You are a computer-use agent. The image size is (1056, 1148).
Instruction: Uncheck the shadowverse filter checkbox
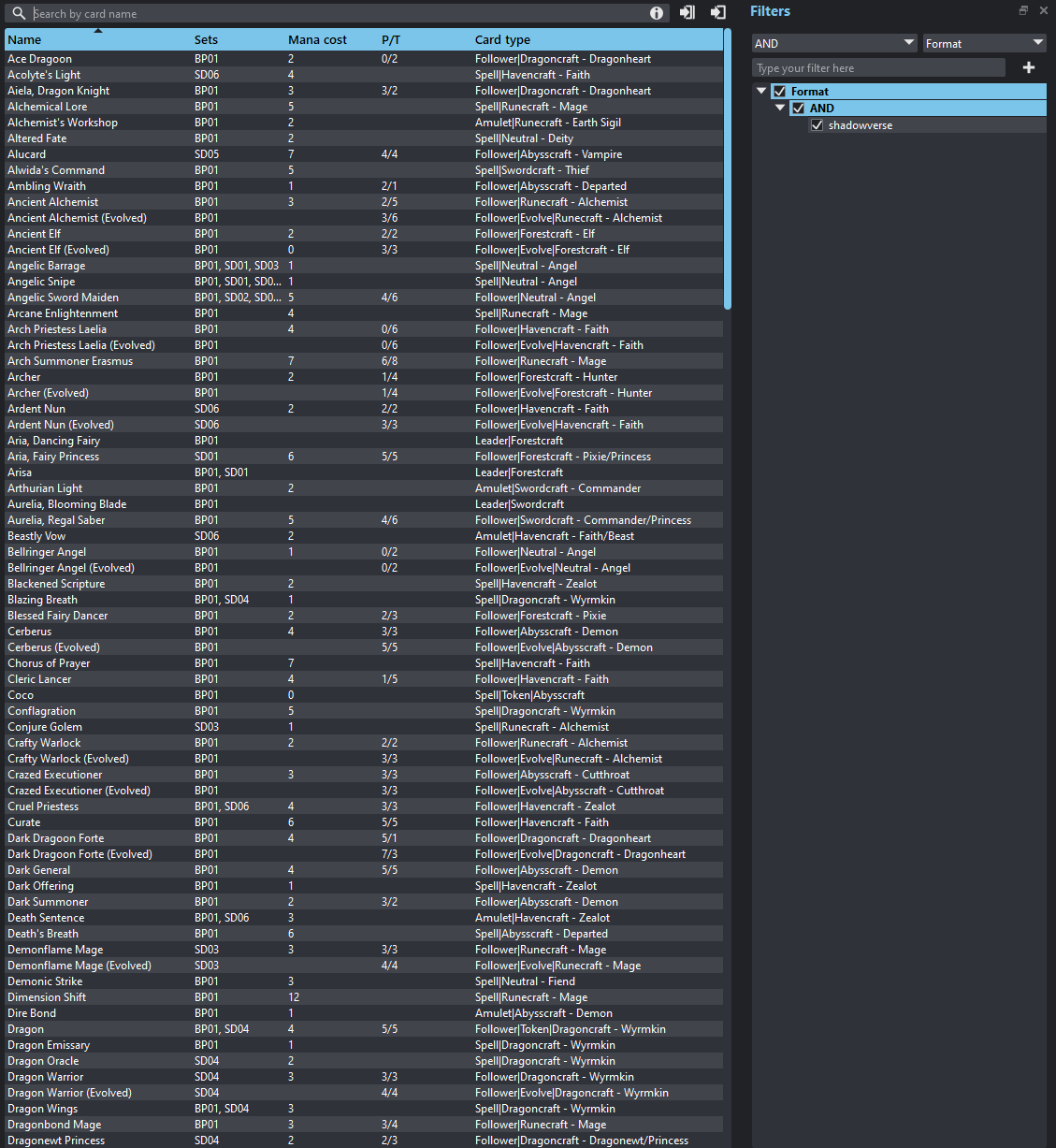point(817,125)
